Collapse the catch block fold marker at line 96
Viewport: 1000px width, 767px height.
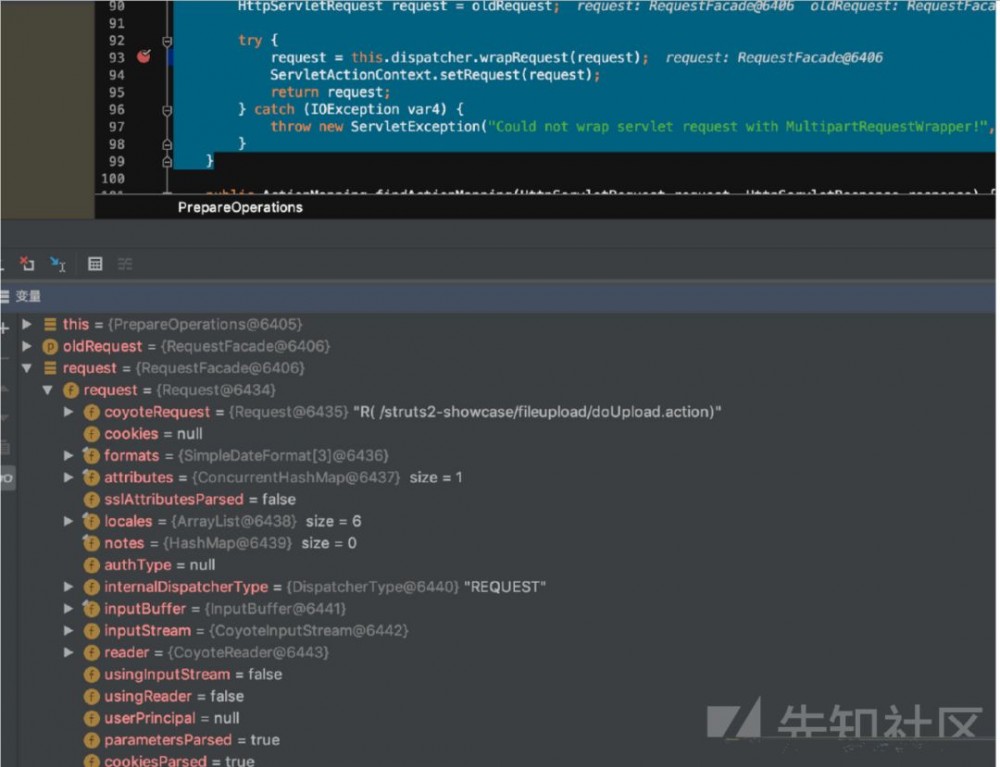coord(167,110)
